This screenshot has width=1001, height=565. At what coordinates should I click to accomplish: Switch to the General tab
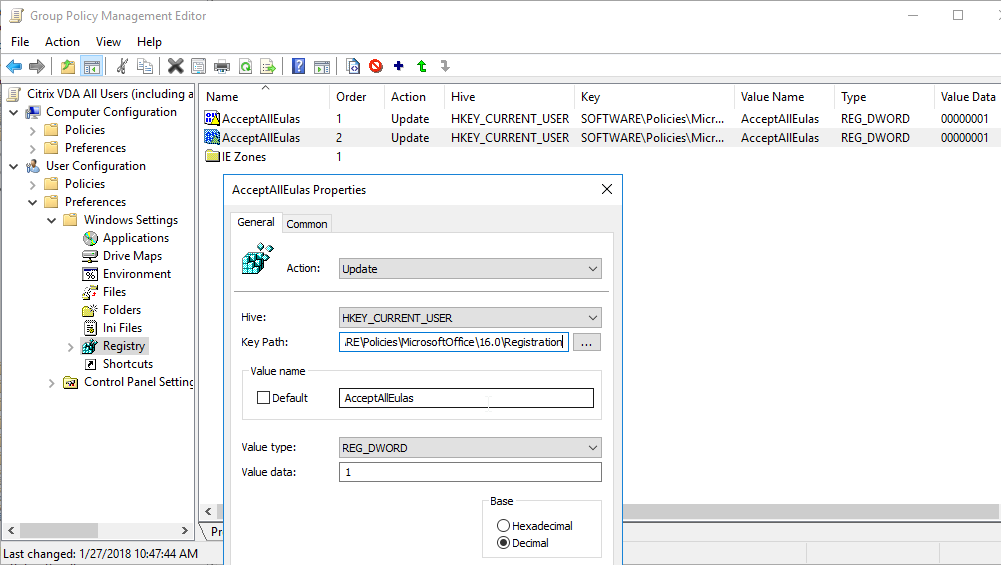click(x=255, y=222)
